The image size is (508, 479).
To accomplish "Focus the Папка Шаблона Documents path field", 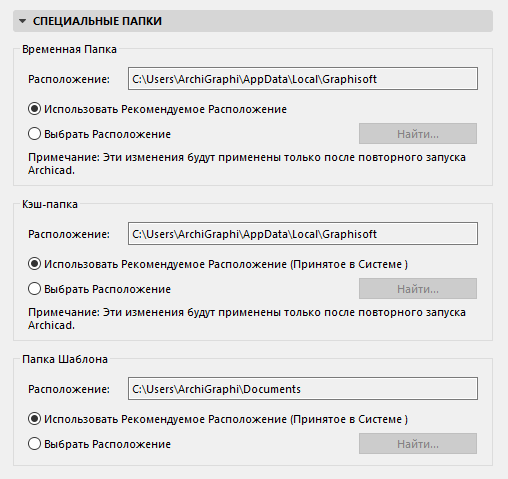I will (303, 389).
